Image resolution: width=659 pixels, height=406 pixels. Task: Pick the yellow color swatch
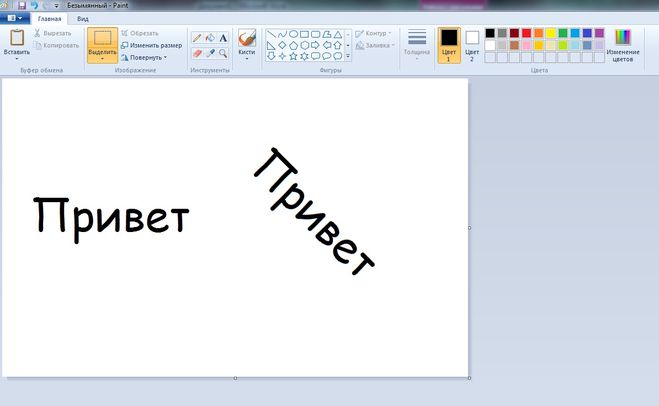[551, 33]
